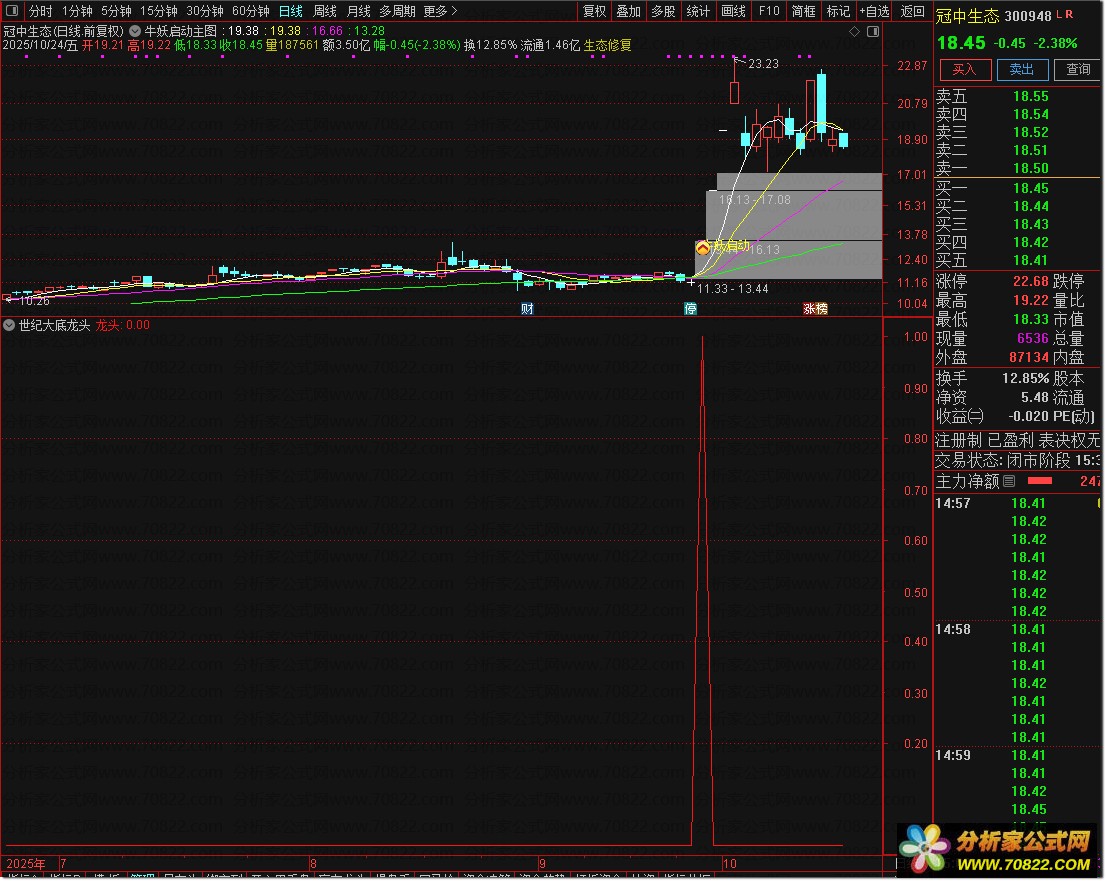Expand dropdown beside 世纪大底龙头 indicator
The image size is (1107, 881).
click(9, 325)
